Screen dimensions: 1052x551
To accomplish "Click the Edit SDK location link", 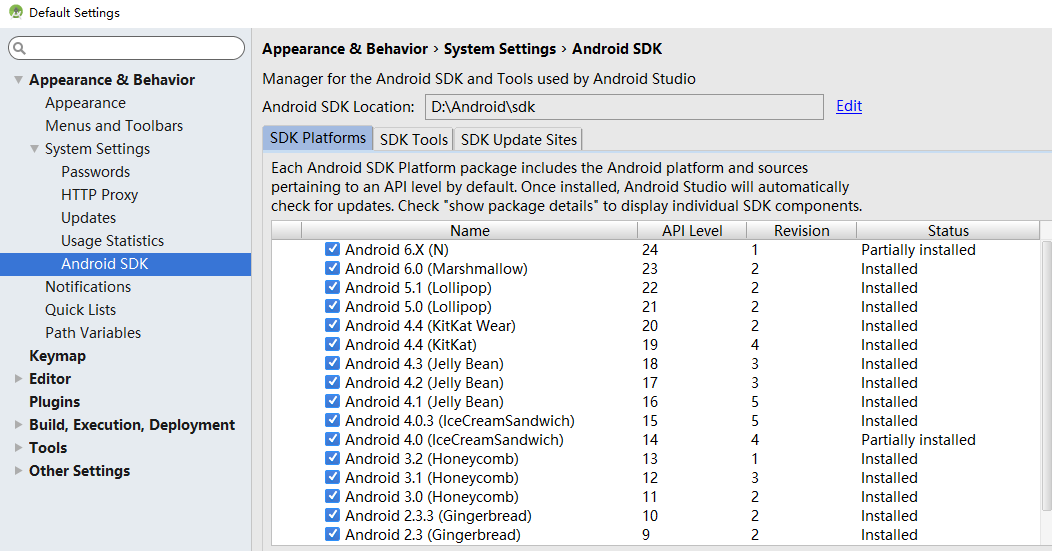I will (849, 106).
